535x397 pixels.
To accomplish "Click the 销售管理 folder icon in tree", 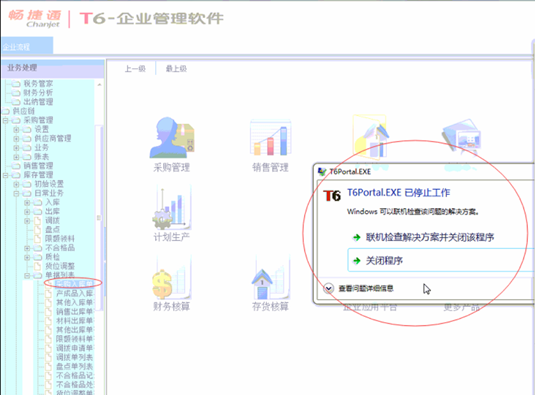I will click(x=16, y=166).
